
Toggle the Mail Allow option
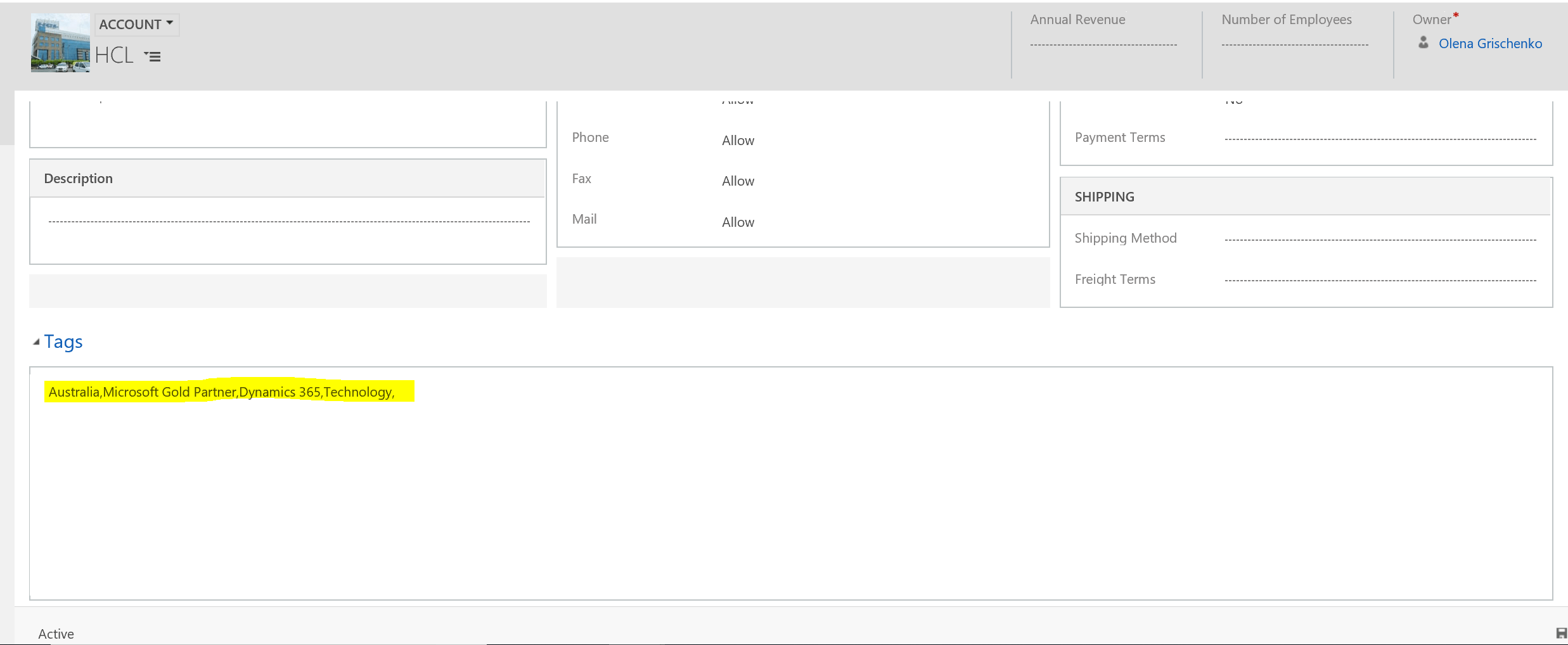tap(738, 222)
